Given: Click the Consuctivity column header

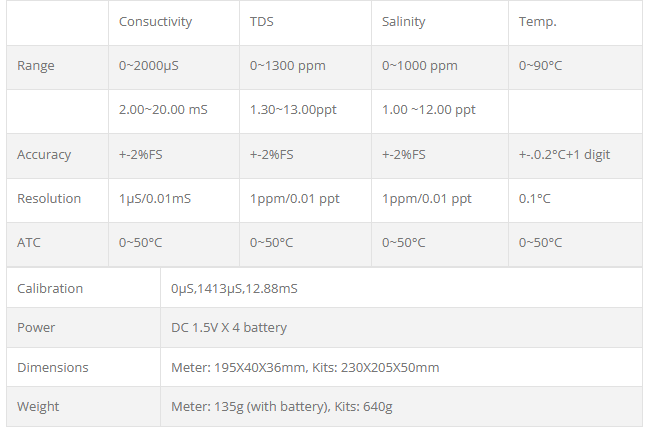Looking at the screenshot, I should coord(155,21).
